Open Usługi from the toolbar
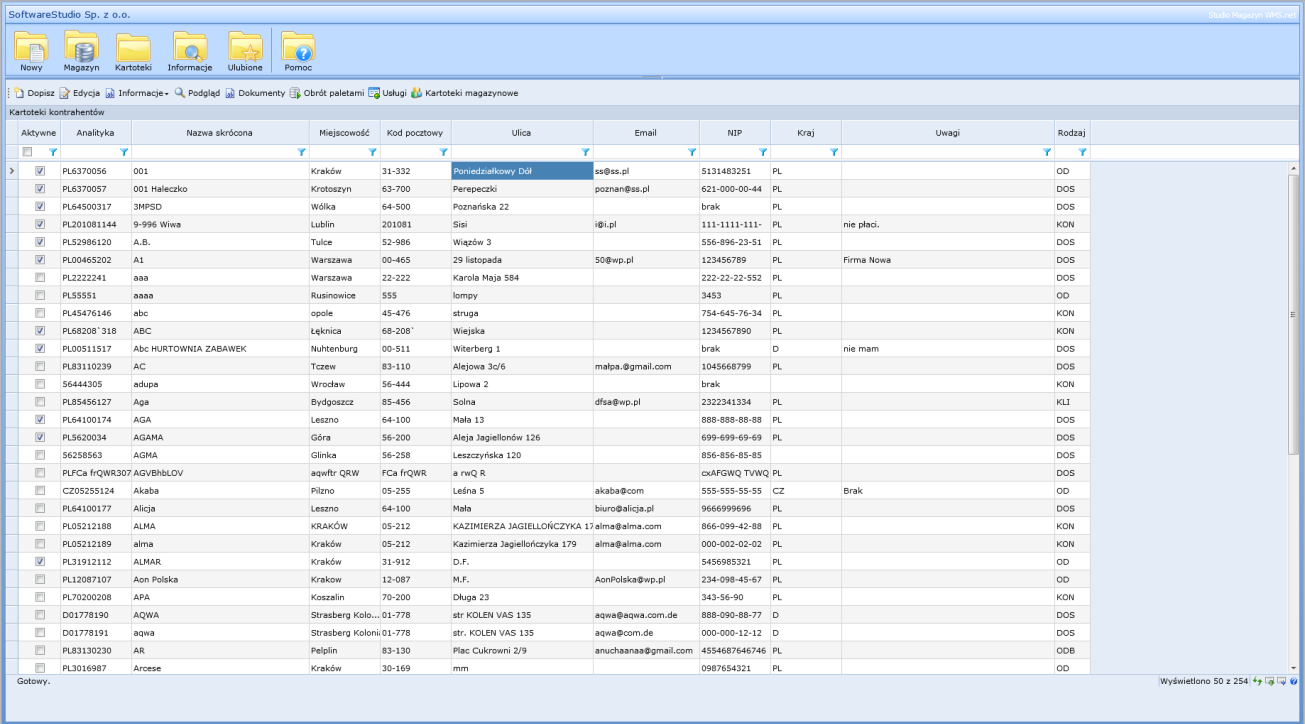1305x724 pixels. 387,93
